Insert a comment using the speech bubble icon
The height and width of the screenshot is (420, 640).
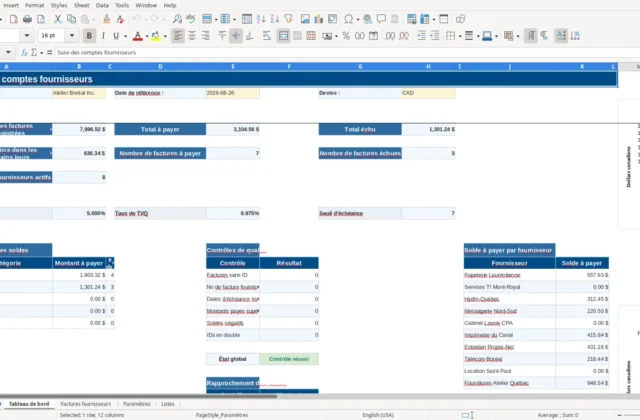coord(381,19)
